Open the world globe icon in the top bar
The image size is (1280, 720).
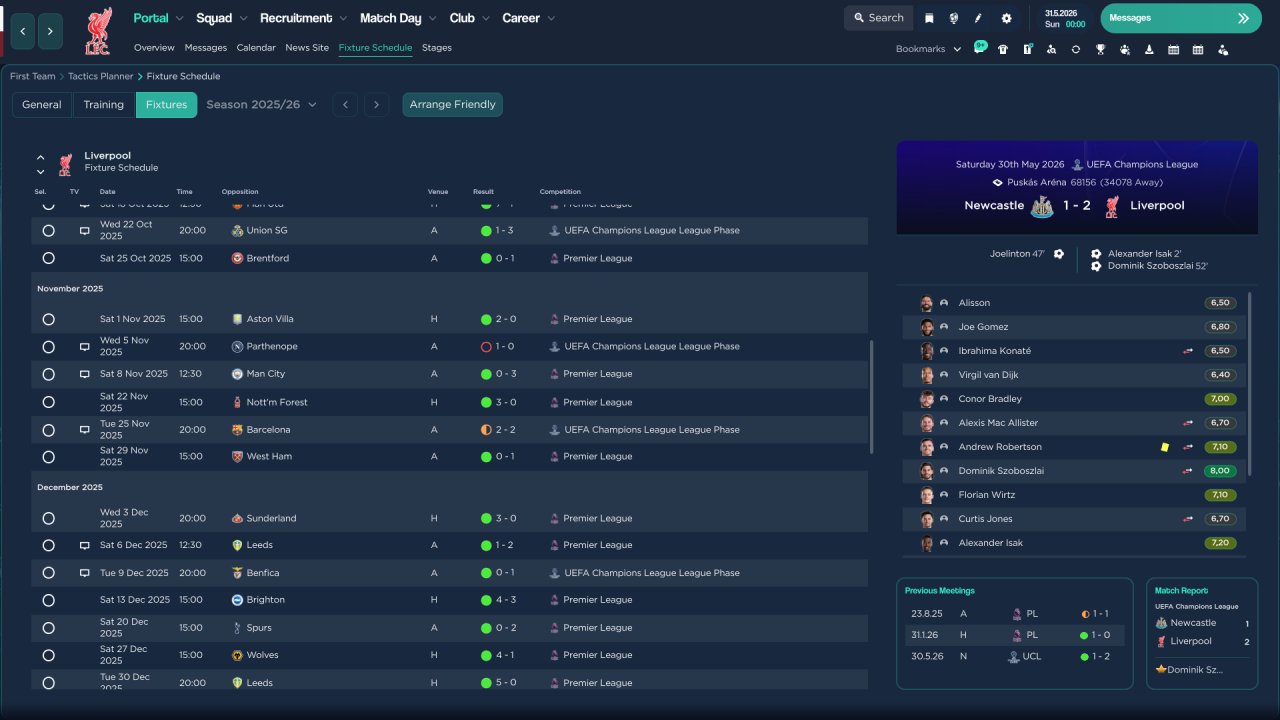pyautogui.click(x=954, y=18)
